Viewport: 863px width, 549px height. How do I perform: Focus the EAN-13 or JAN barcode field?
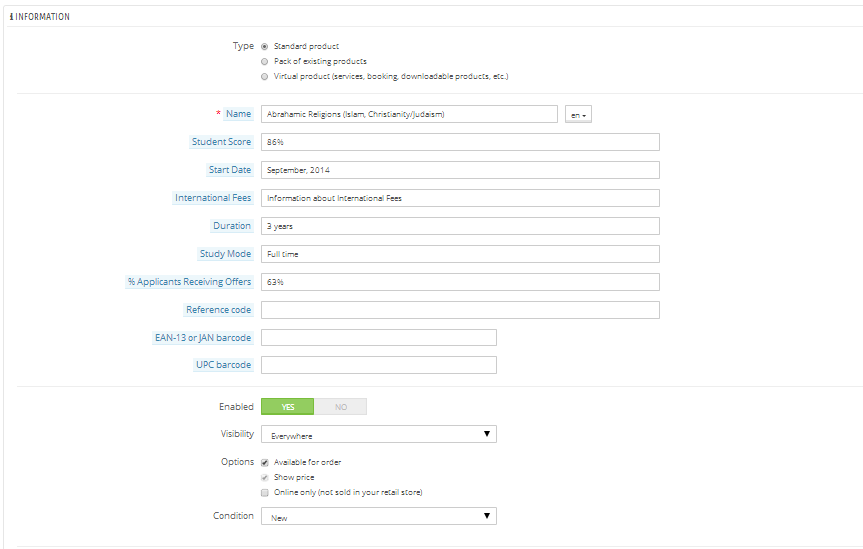pos(378,338)
